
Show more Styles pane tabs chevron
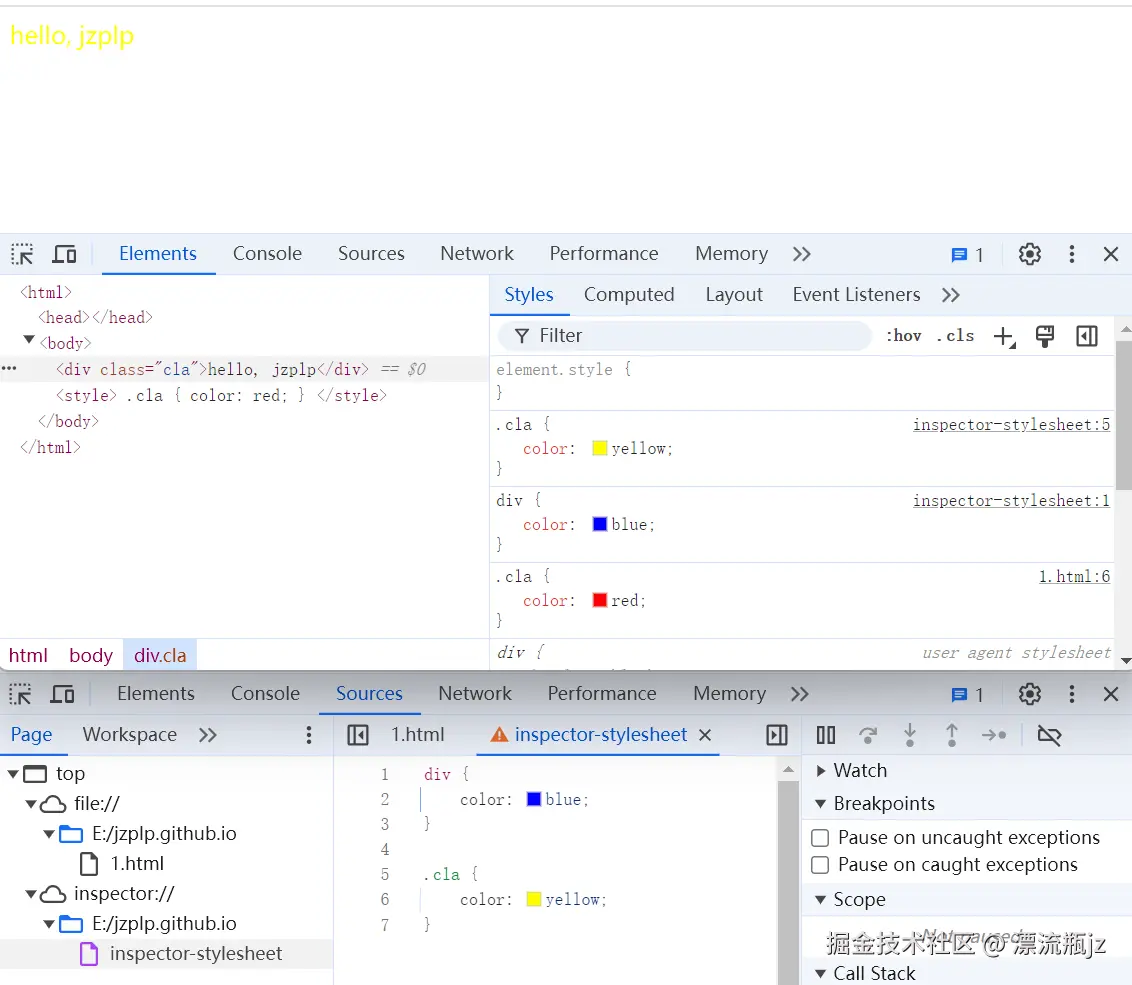click(951, 295)
